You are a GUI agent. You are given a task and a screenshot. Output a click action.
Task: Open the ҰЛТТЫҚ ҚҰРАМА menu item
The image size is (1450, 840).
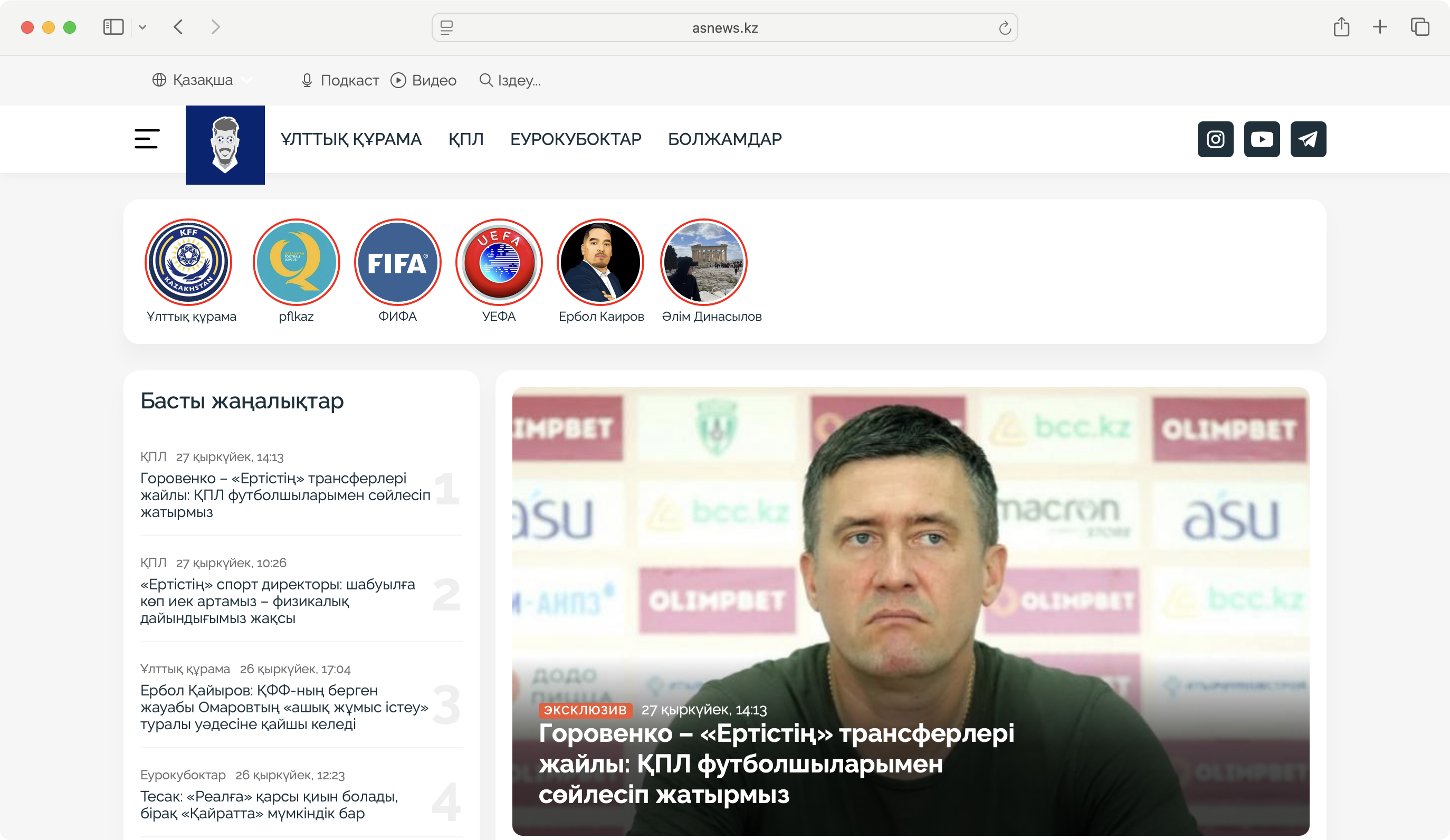tap(351, 139)
